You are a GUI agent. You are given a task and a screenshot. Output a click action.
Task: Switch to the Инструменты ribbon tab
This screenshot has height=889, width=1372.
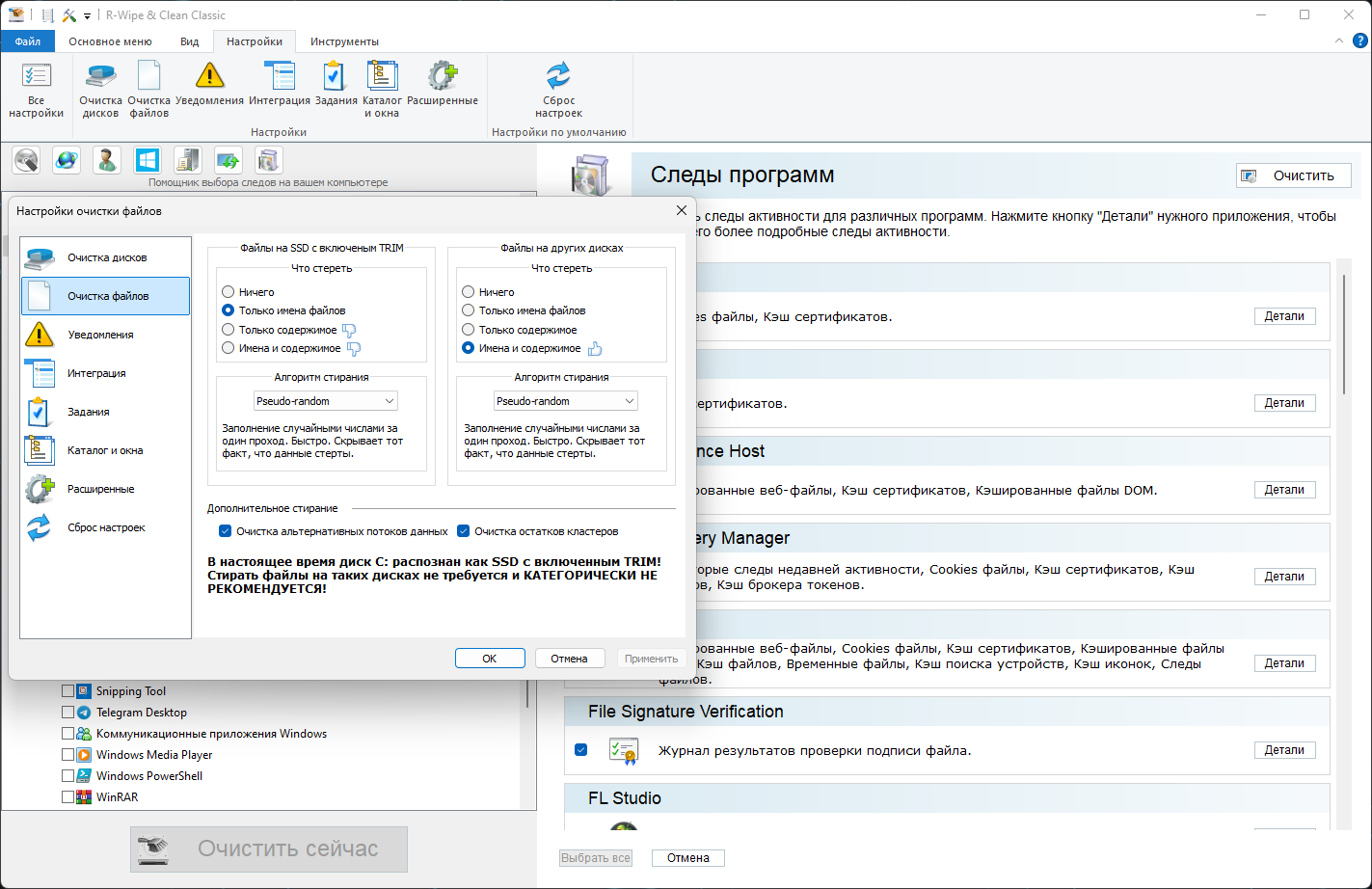click(x=344, y=41)
